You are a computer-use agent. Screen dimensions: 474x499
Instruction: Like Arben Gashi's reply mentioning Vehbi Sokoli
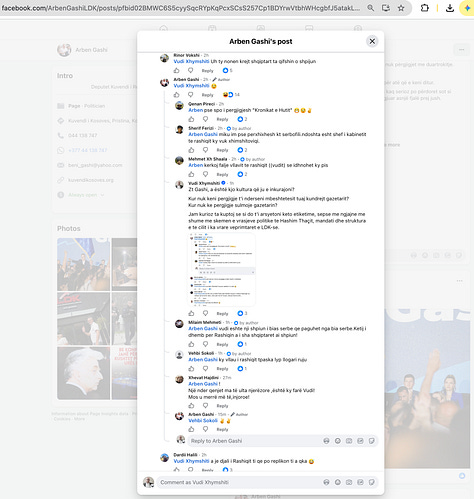[x=191, y=429]
